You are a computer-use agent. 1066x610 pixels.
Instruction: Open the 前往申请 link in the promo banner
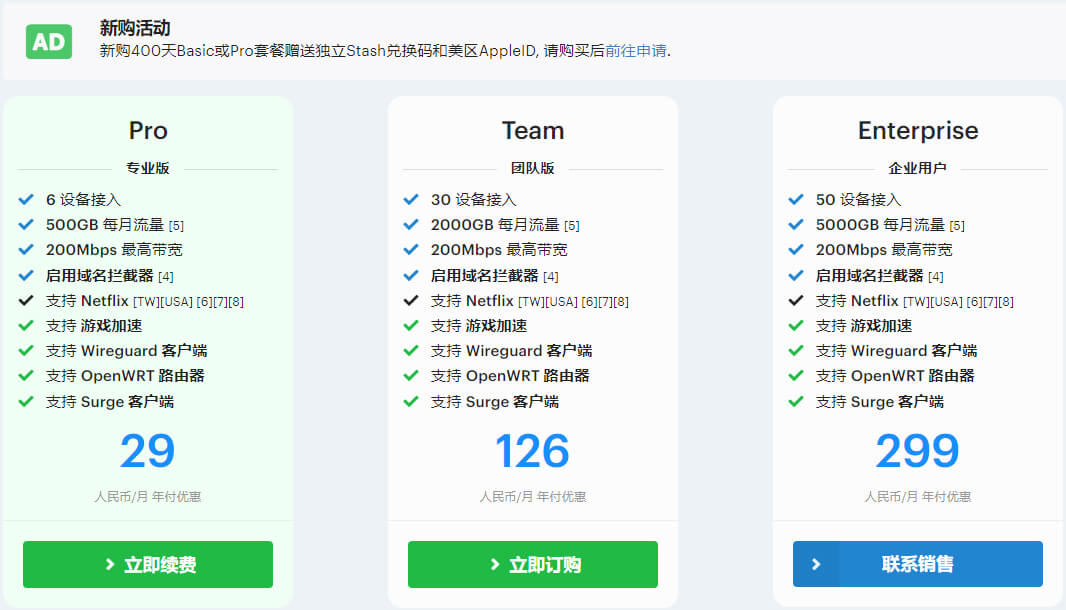[x=635, y=51]
